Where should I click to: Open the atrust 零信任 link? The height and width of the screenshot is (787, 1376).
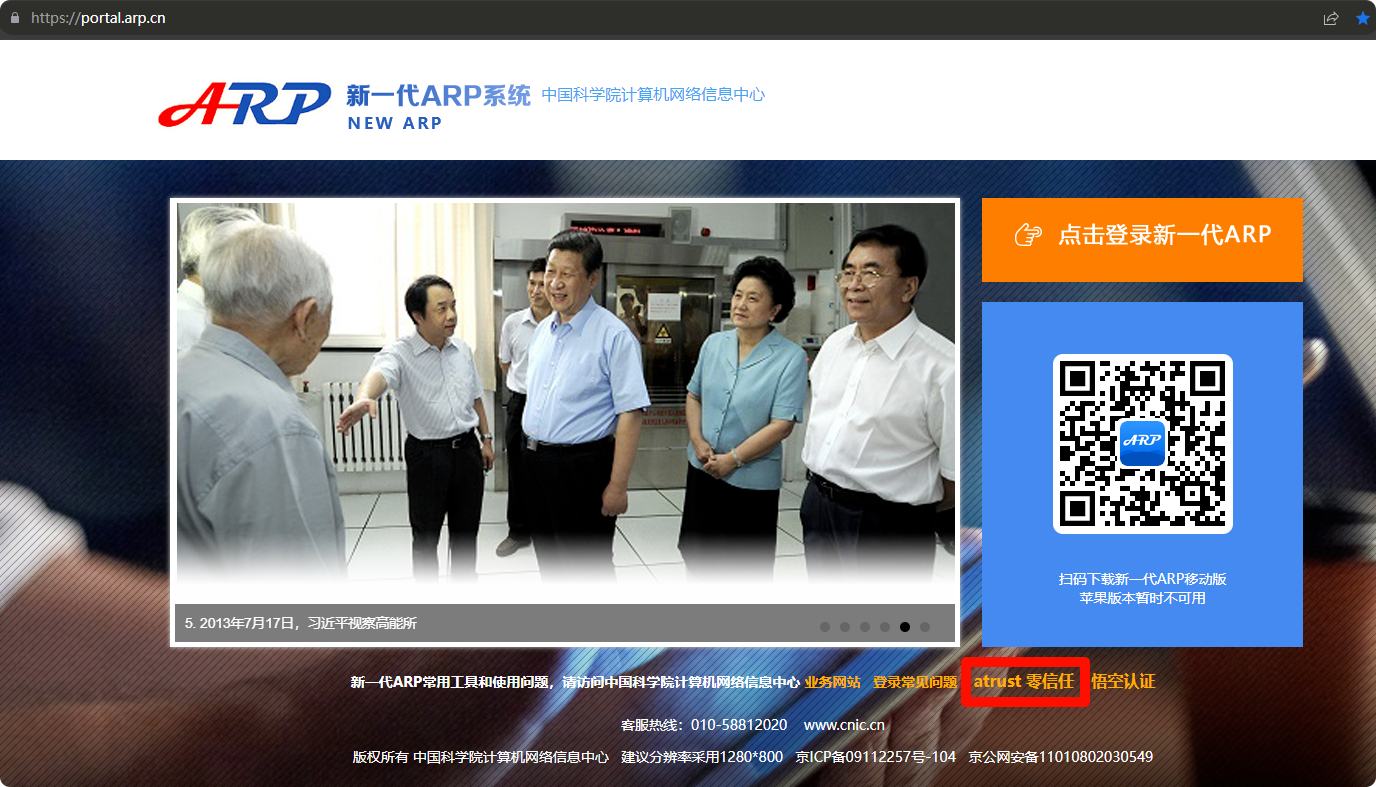click(x=1024, y=681)
